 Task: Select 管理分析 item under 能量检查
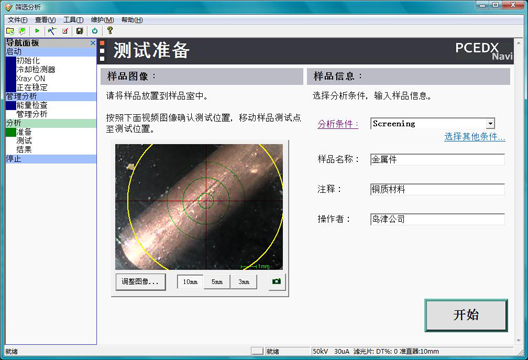[32, 114]
